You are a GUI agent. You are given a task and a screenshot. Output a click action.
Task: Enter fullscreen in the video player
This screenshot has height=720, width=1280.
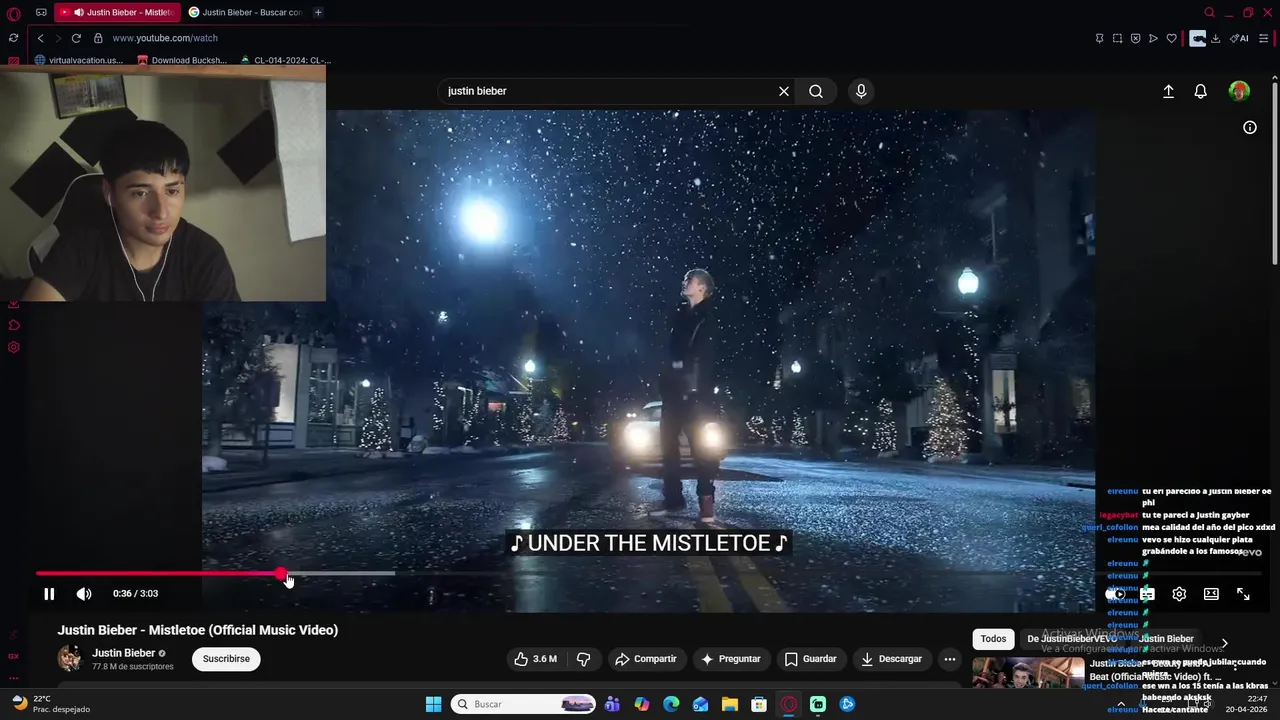1243,594
